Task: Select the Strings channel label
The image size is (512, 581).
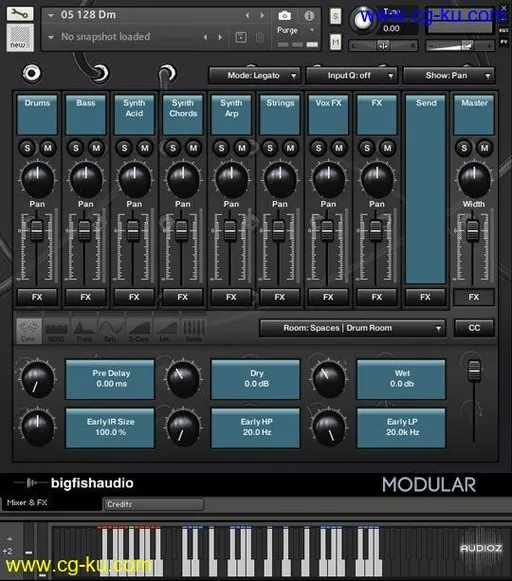Action: tap(280, 114)
